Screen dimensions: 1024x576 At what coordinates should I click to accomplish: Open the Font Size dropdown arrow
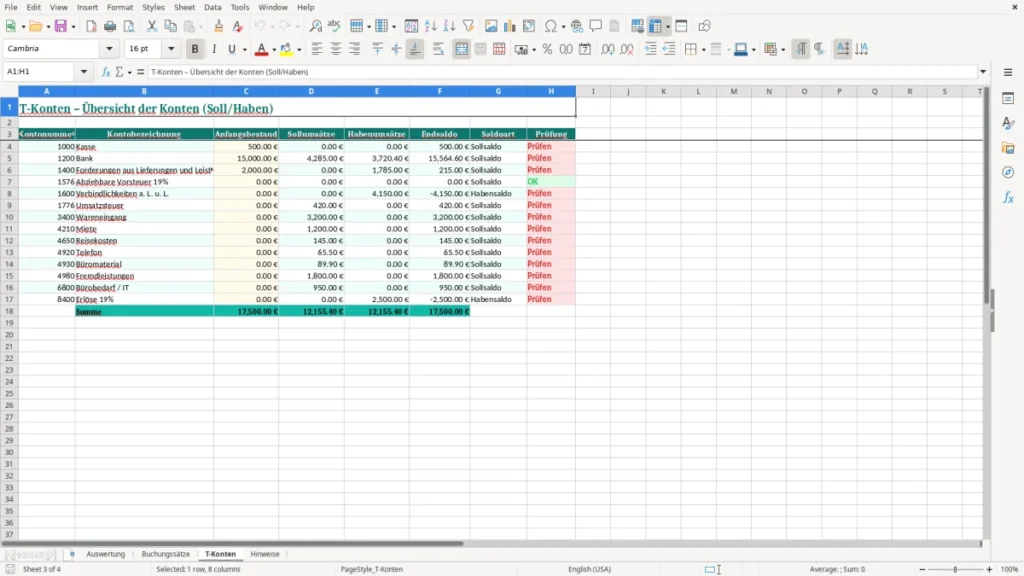click(171, 48)
